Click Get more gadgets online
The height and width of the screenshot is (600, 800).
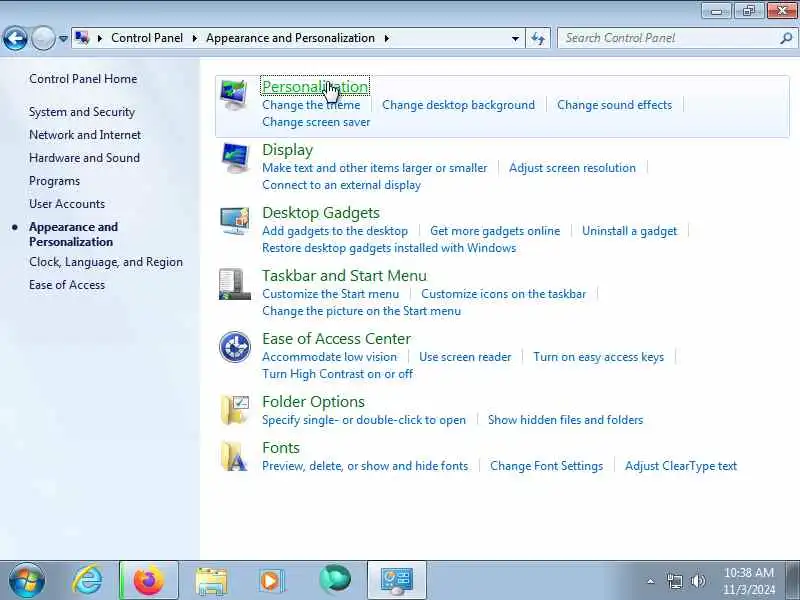(x=495, y=231)
